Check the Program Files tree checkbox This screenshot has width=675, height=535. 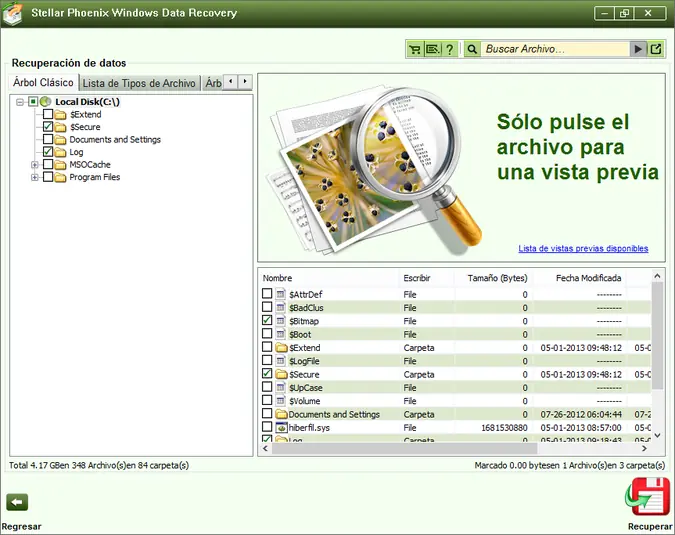(48, 176)
